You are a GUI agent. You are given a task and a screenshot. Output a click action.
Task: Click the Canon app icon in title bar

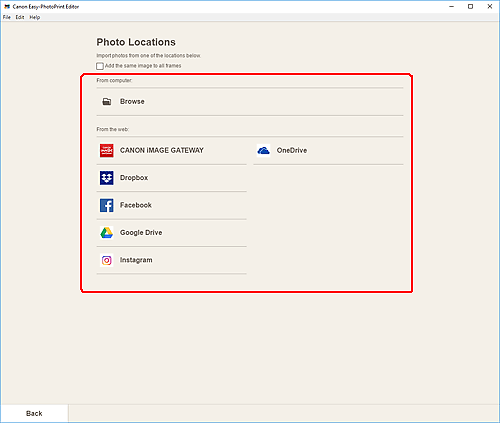click(x=7, y=7)
